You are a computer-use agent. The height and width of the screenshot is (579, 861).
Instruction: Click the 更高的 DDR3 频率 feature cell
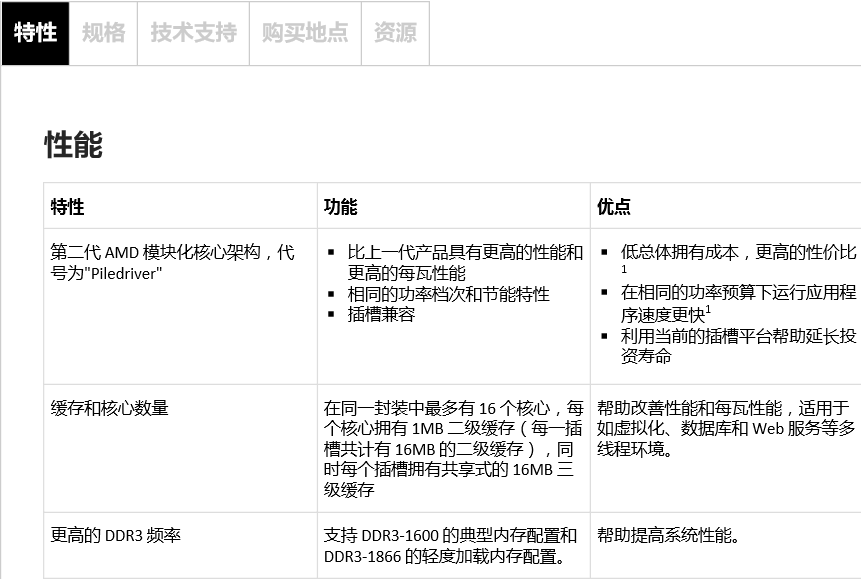pos(116,535)
